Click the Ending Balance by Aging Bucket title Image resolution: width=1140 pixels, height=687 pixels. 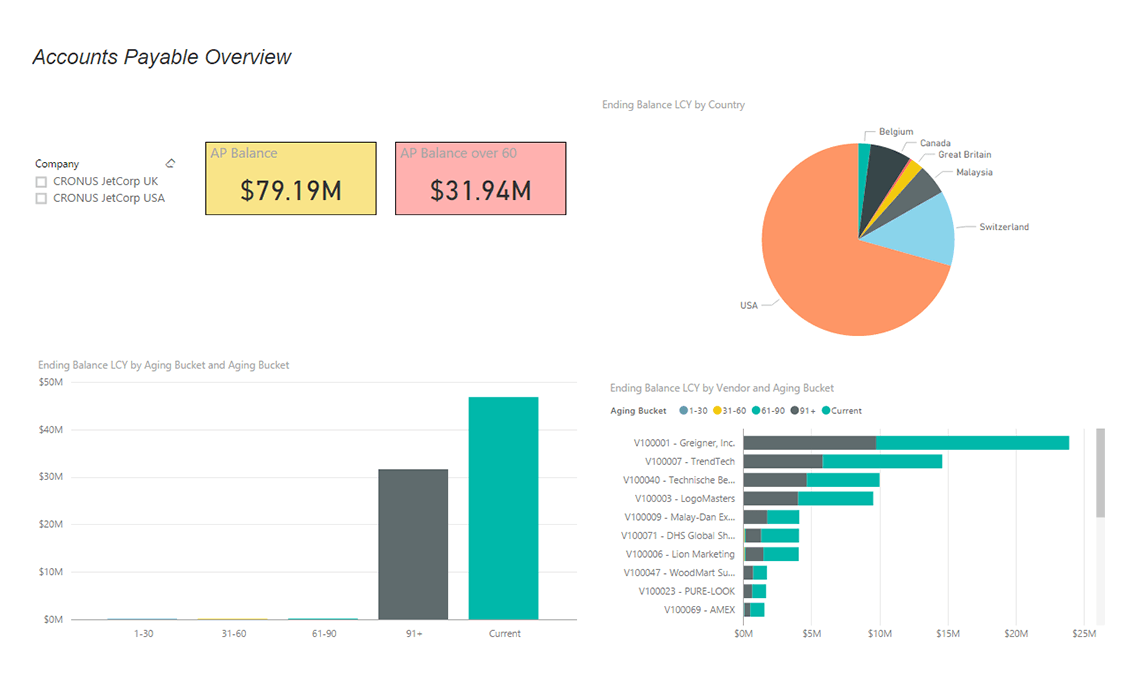tap(164, 365)
